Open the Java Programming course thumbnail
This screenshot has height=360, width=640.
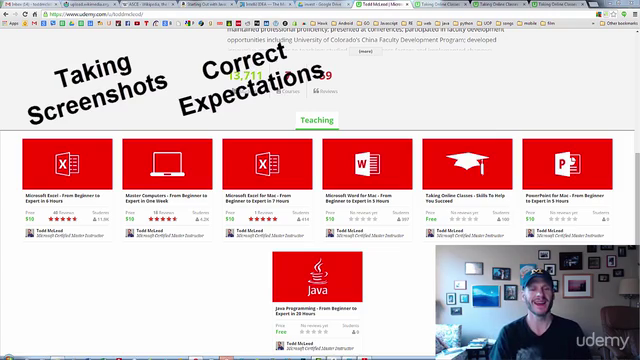point(318,277)
